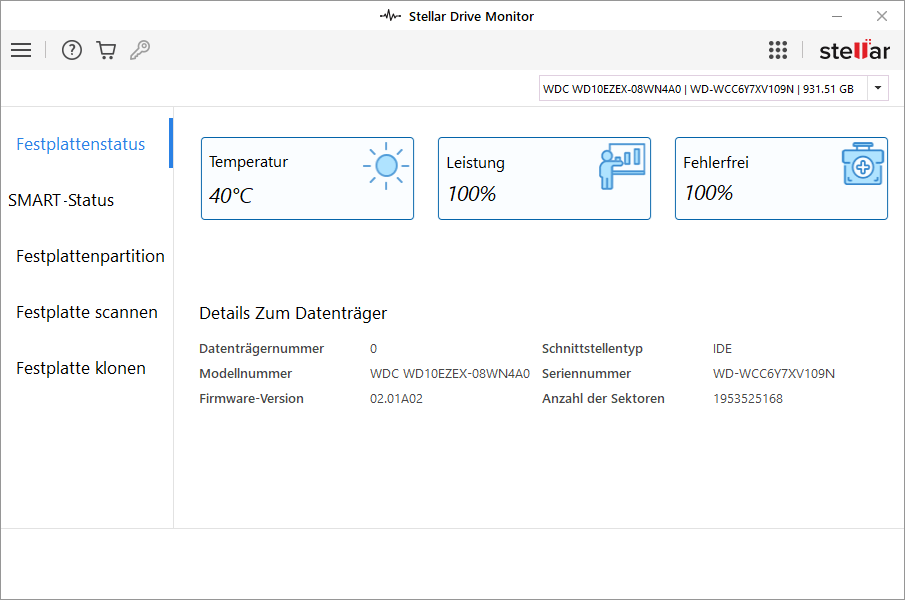This screenshot has height=600, width=905.
Task: Open the nine-dot apps grid
Action: tap(778, 50)
